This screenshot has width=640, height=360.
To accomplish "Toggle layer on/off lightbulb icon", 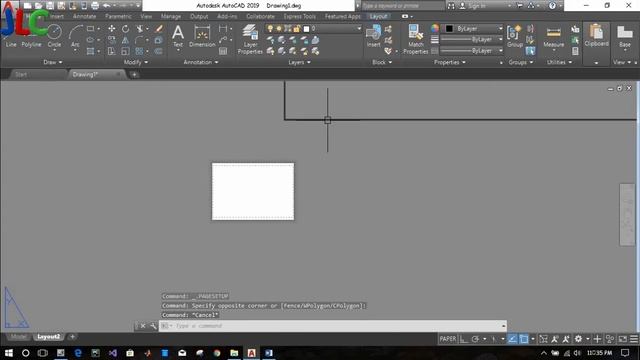I will pyautogui.click(x=270, y=29).
